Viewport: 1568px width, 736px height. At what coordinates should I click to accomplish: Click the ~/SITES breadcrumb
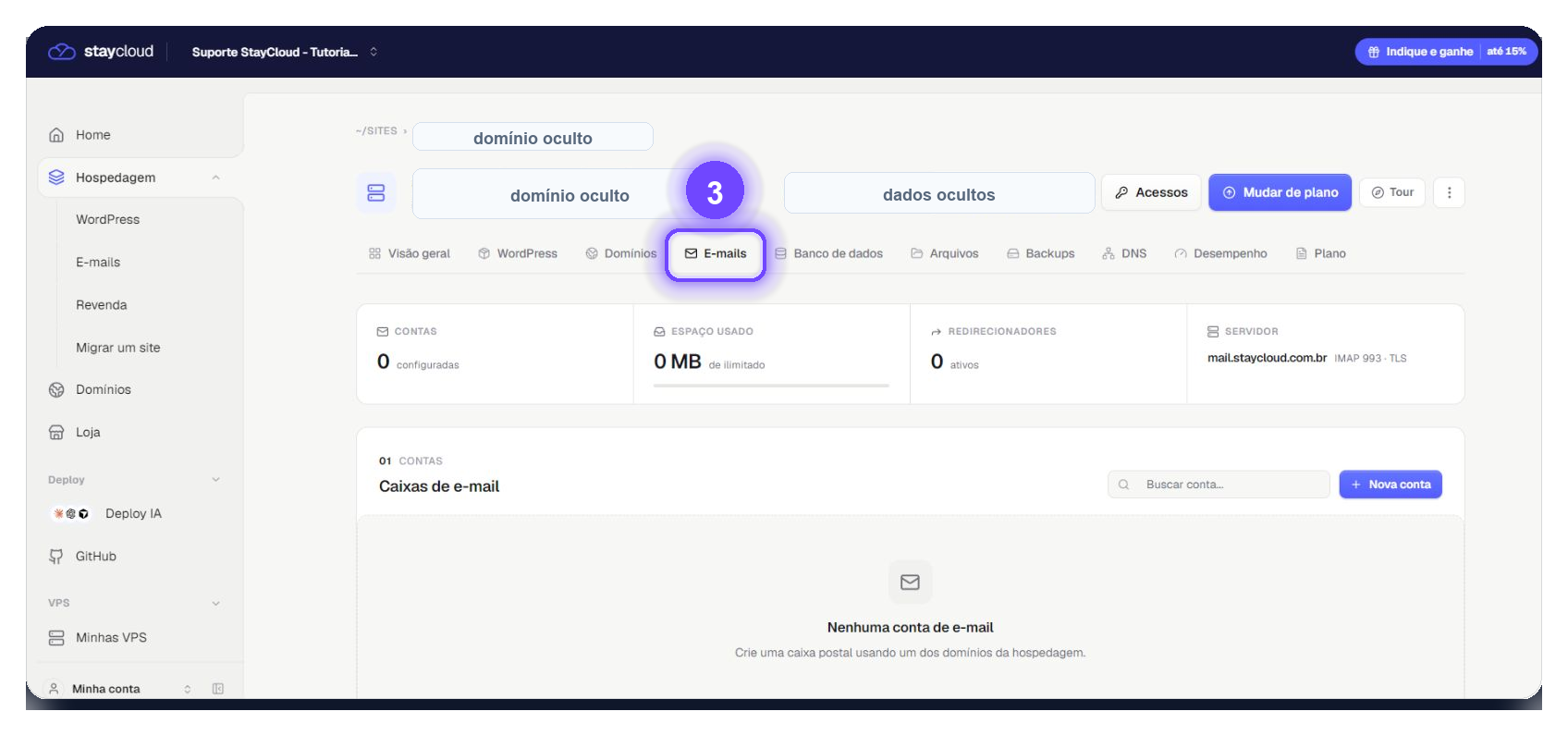point(376,131)
